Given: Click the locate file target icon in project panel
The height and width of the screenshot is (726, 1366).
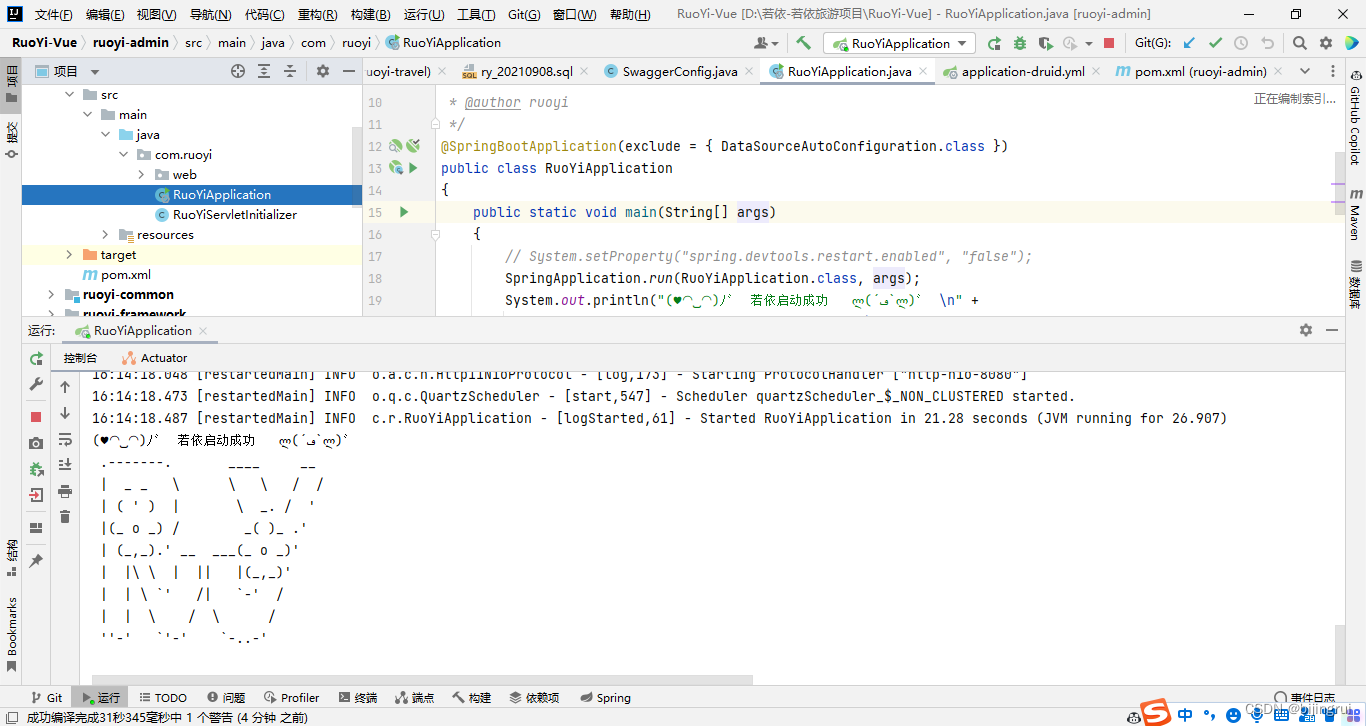Looking at the screenshot, I should coord(238,71).
